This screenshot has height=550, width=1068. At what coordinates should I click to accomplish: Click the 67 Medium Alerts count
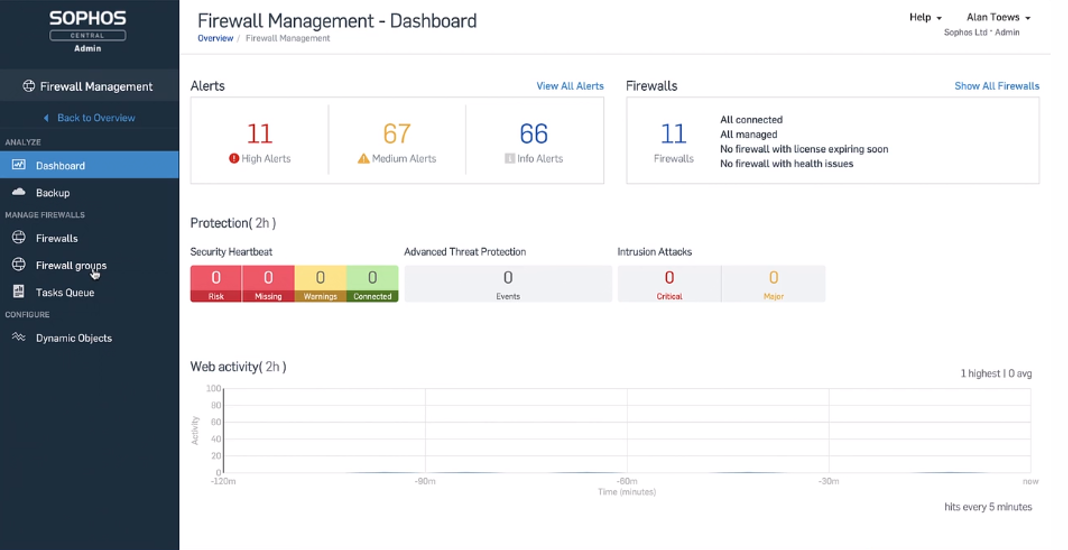pos(397,134)
